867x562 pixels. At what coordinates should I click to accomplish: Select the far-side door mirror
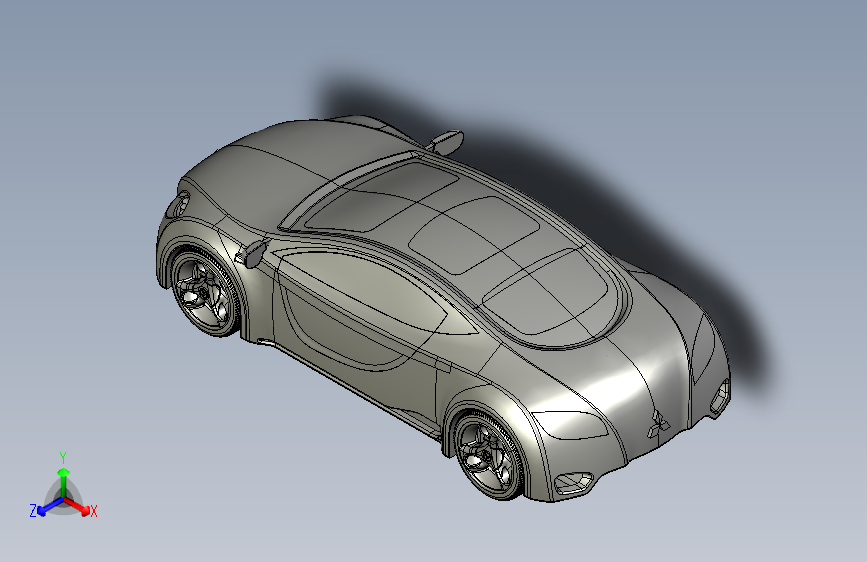(446, 141)
